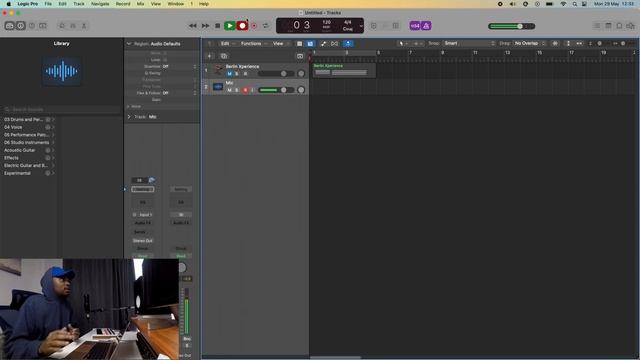Select 04 Voice library category
The image size is (640, 360).
(x=29, y=127)
